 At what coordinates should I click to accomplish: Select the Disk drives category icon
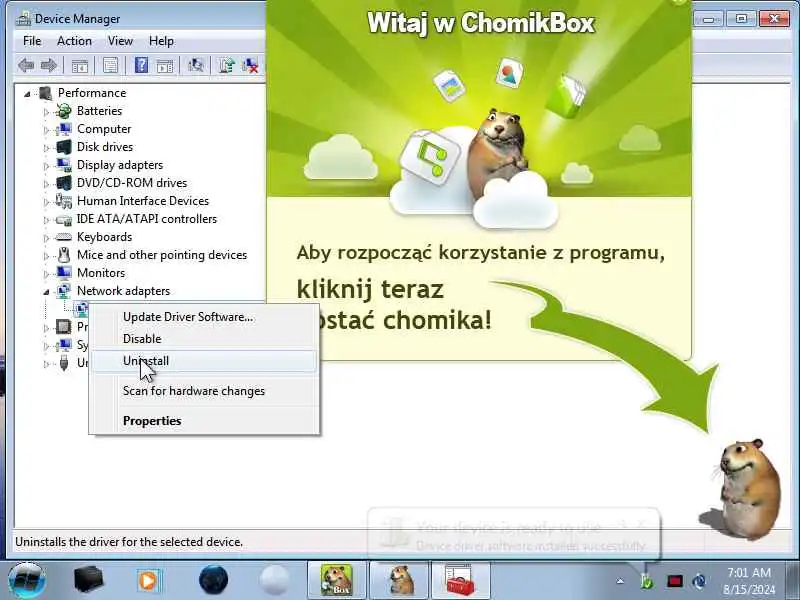(64, 147)
